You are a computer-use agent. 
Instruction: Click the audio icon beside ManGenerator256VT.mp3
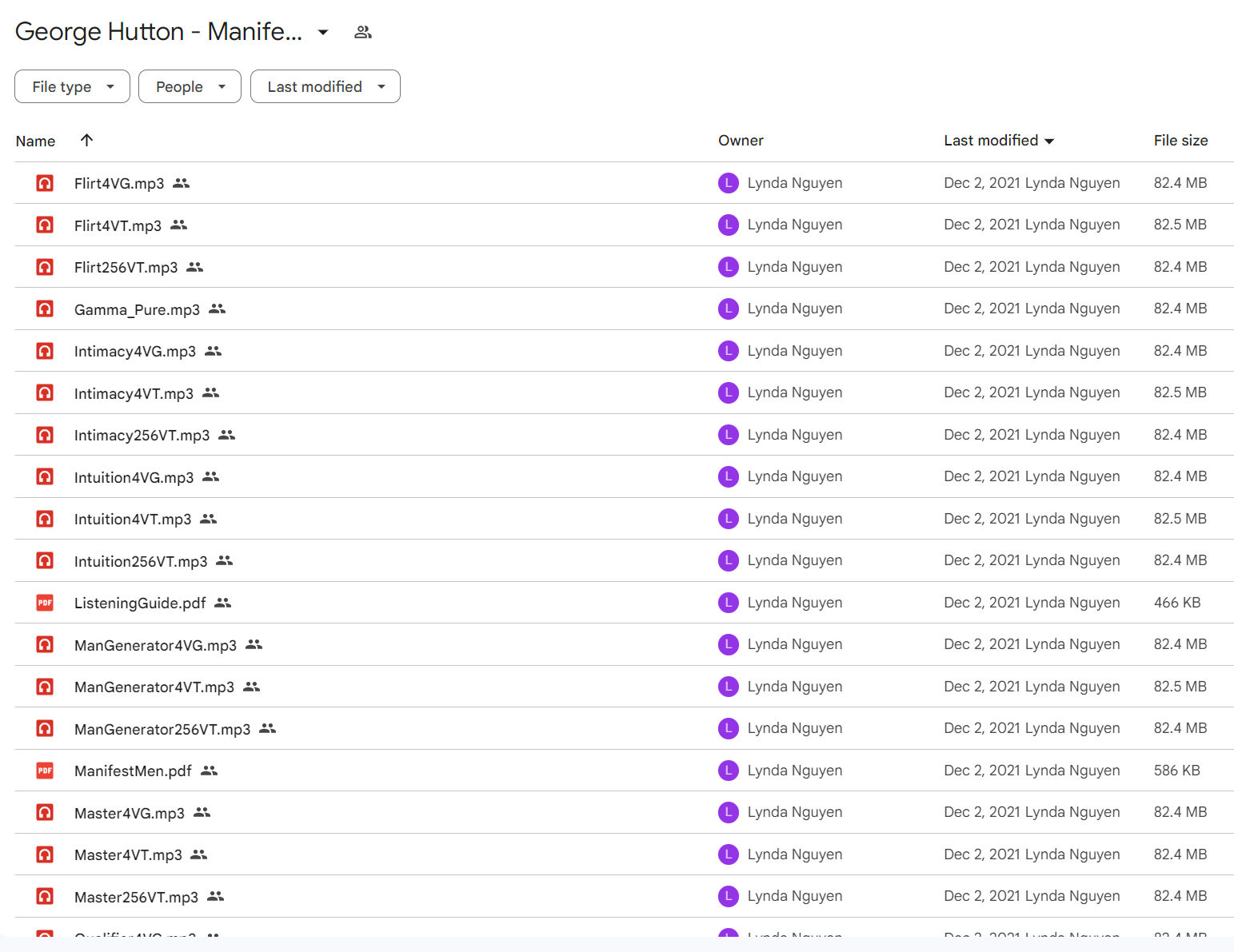45,728
